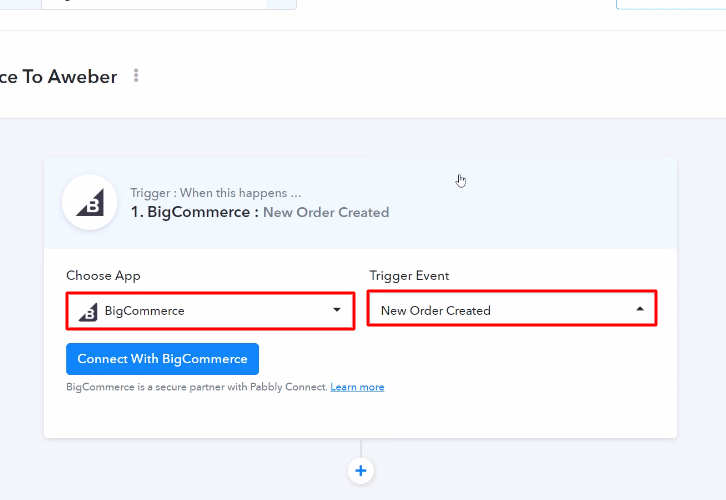Open the three-dot menu beside the workflow title

click(136, 75)
